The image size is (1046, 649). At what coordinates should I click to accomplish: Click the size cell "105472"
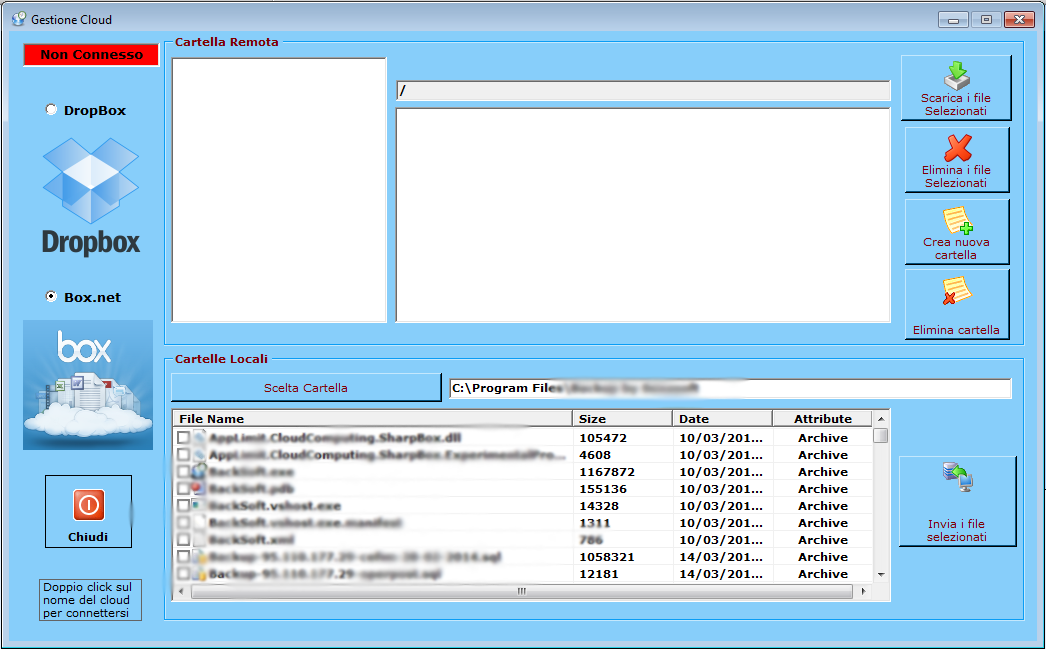coord(603,438)
